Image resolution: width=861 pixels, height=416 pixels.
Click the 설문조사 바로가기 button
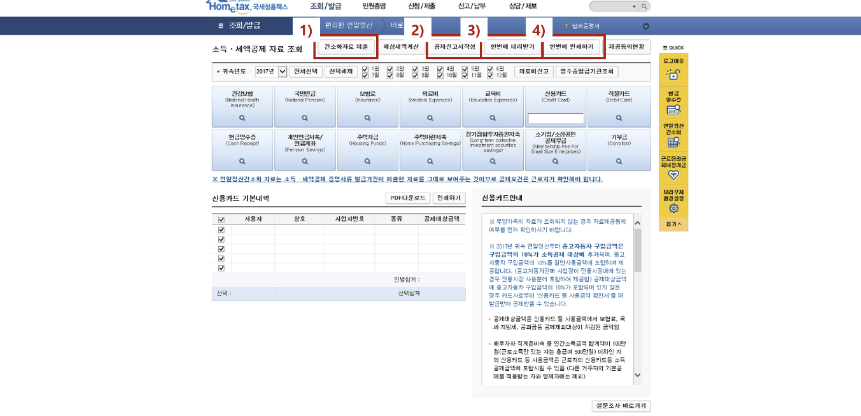click(x=621, y=406)
